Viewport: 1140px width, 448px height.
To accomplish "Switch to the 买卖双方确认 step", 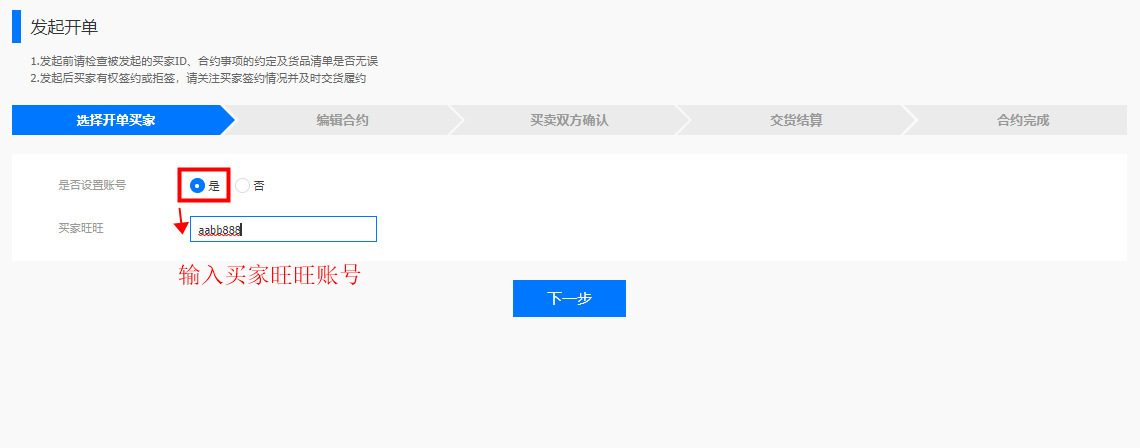I will [568, 120].
